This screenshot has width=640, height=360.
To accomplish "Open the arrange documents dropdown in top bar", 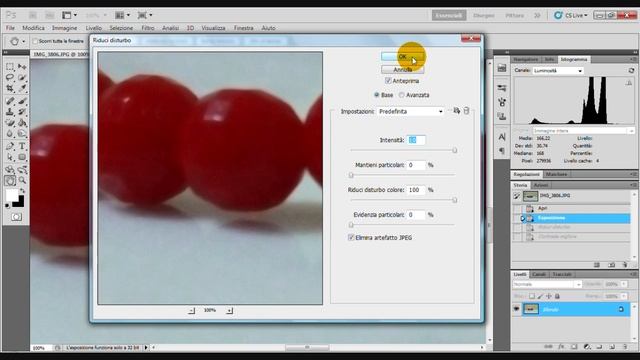I will pos(122,15).
